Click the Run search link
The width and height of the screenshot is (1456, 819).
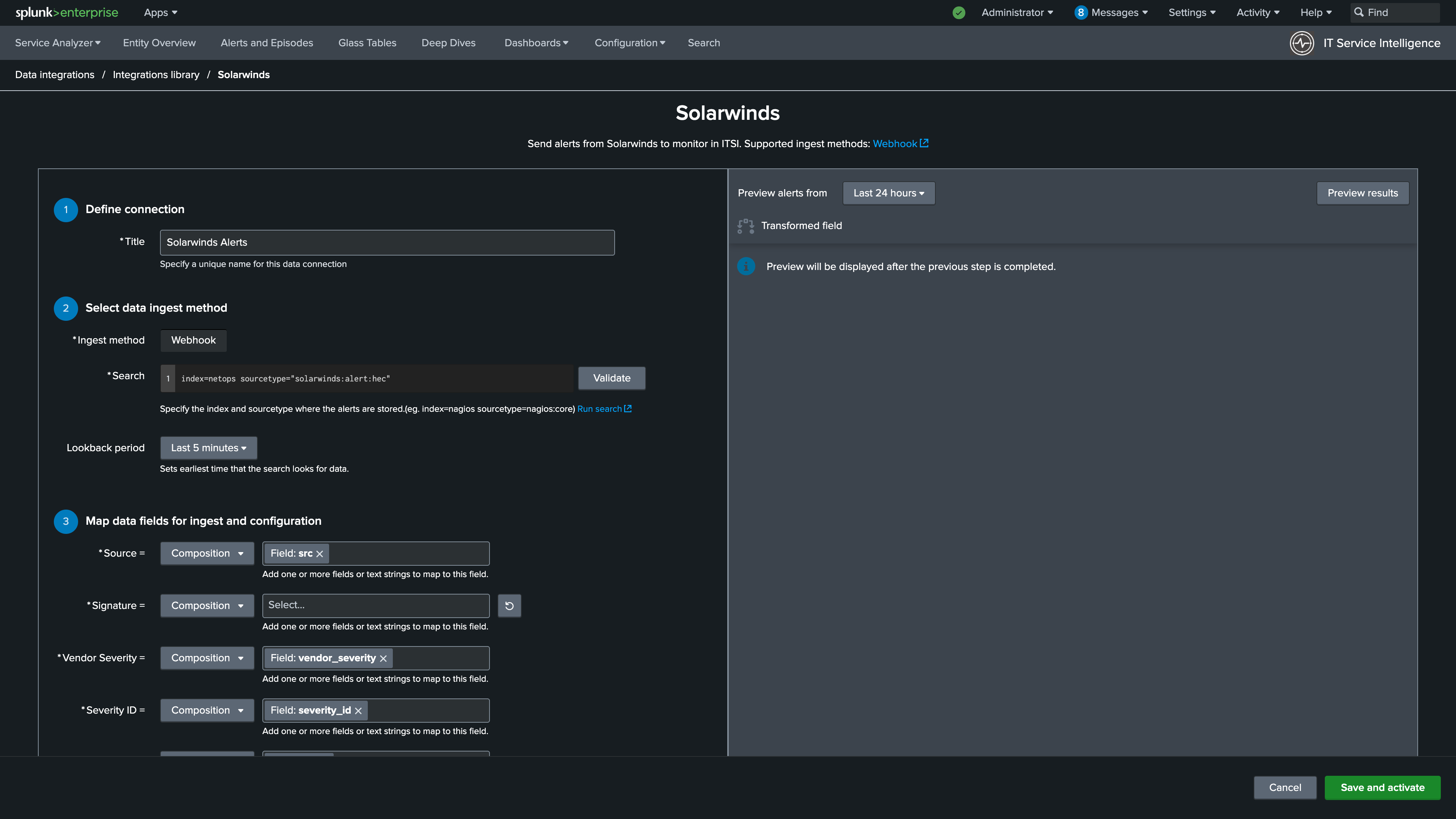click(599, 409)
